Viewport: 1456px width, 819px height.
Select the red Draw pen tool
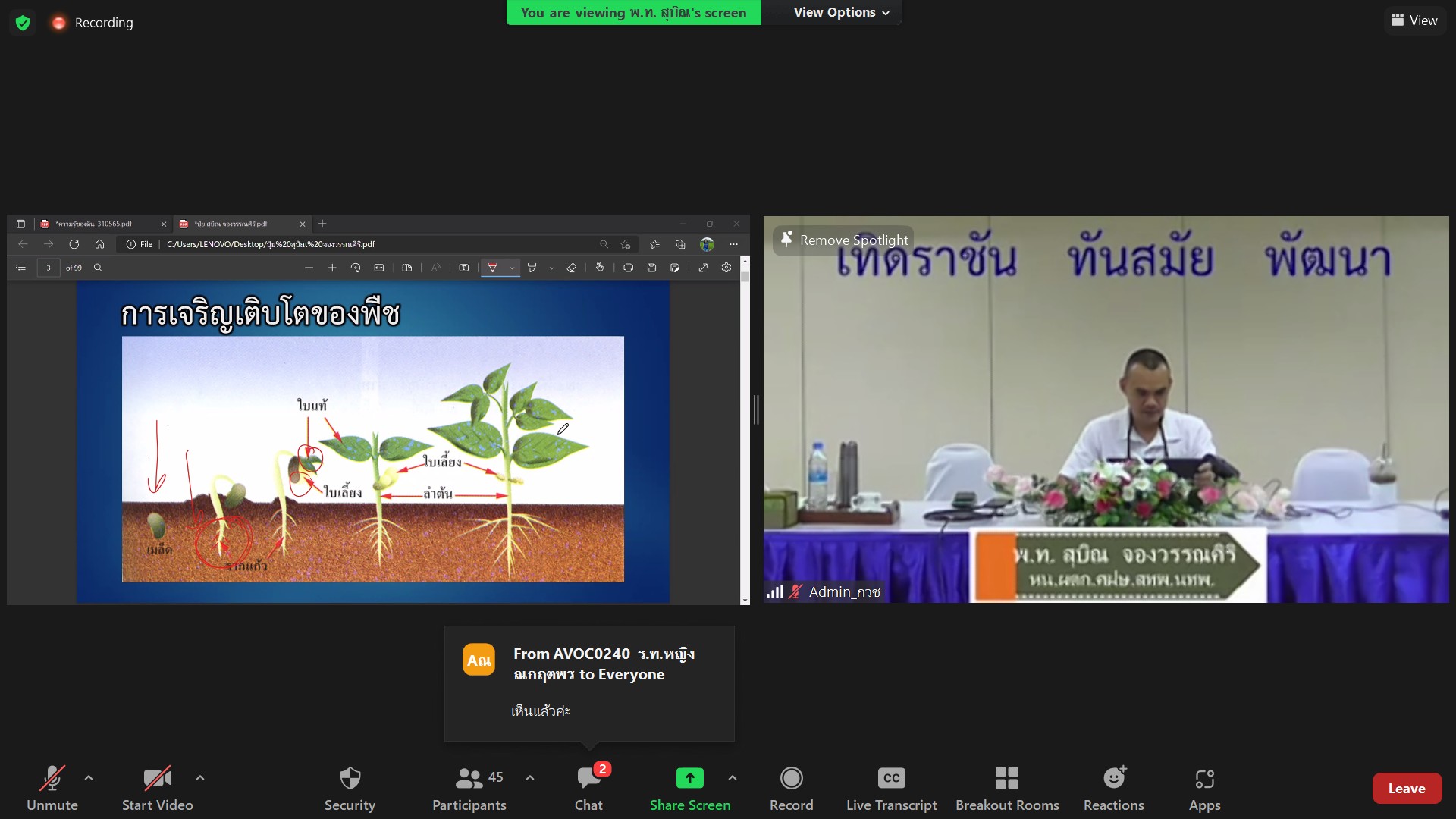tap(492, 268)
